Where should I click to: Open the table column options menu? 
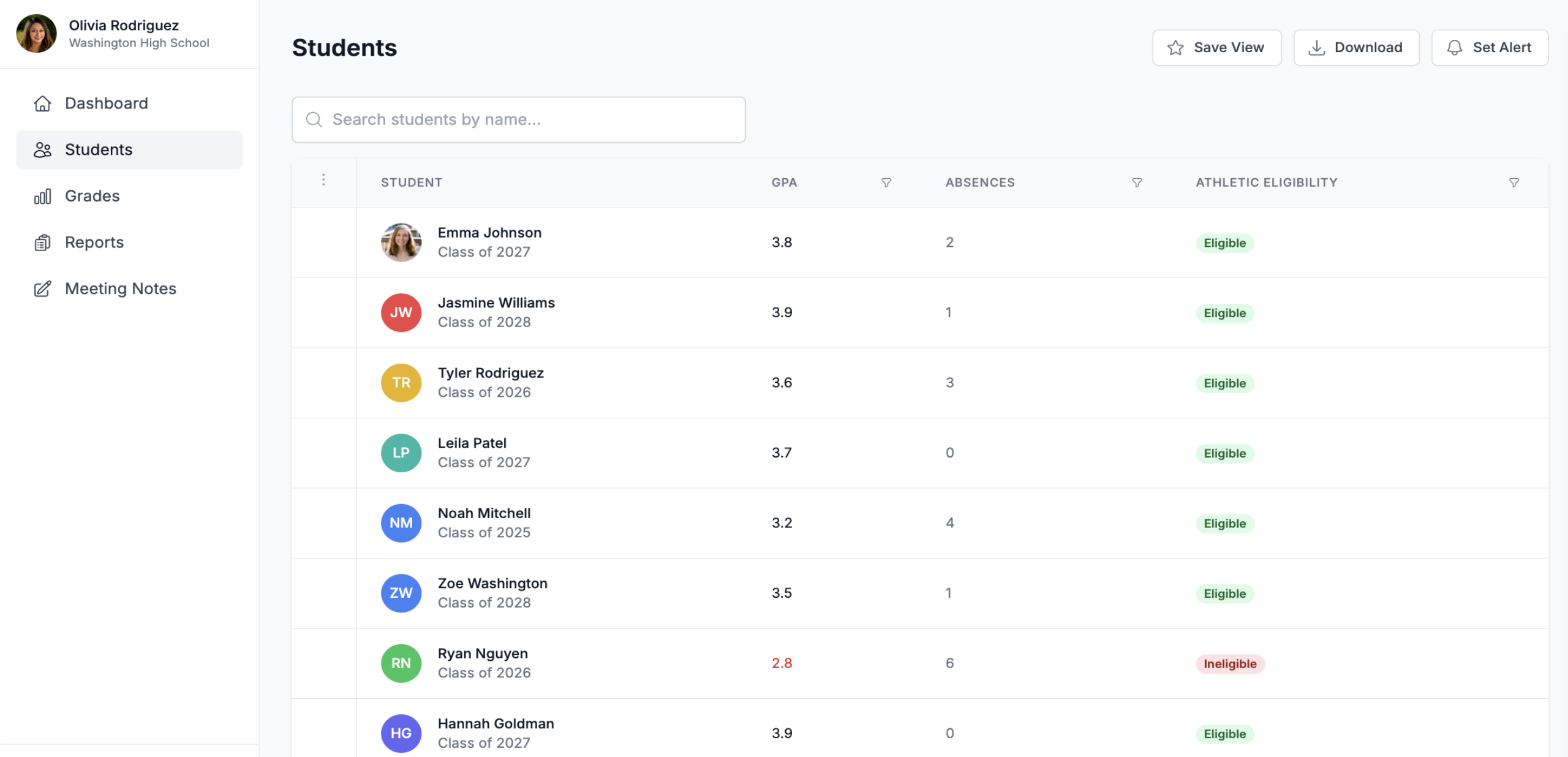click(323, 180)
